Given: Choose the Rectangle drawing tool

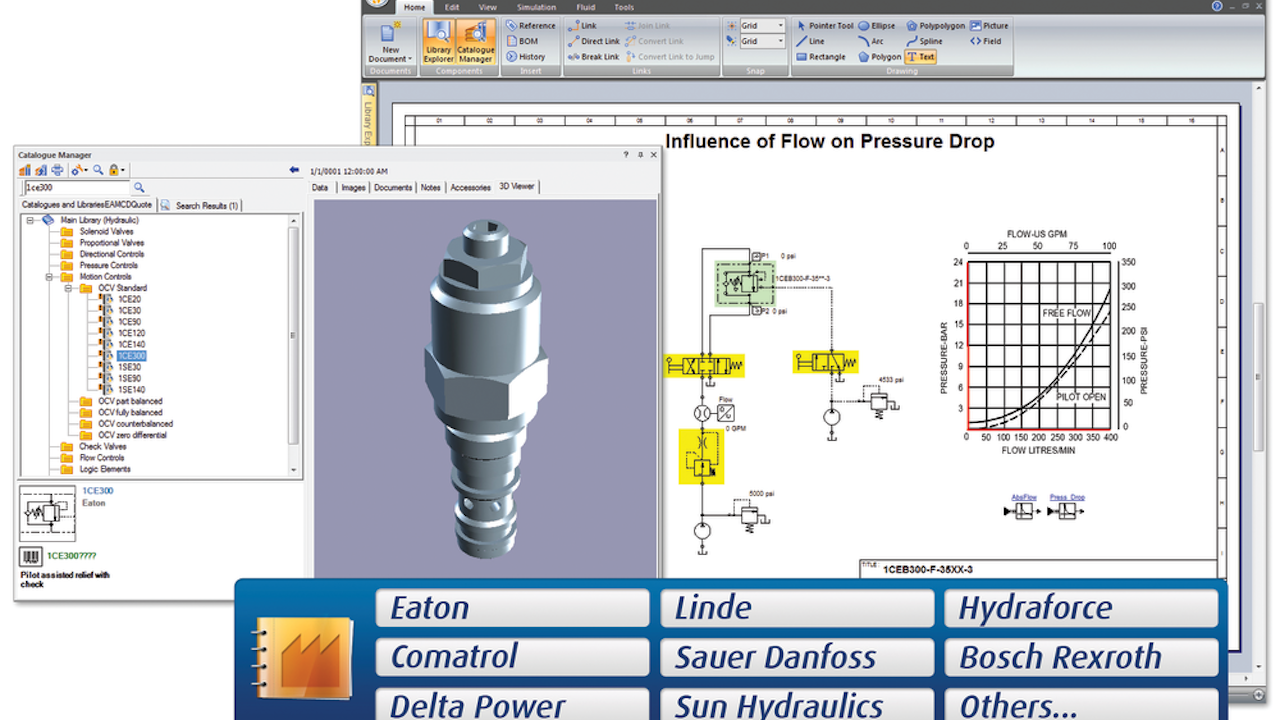Looking at the screenshot, I should point(821,57).
